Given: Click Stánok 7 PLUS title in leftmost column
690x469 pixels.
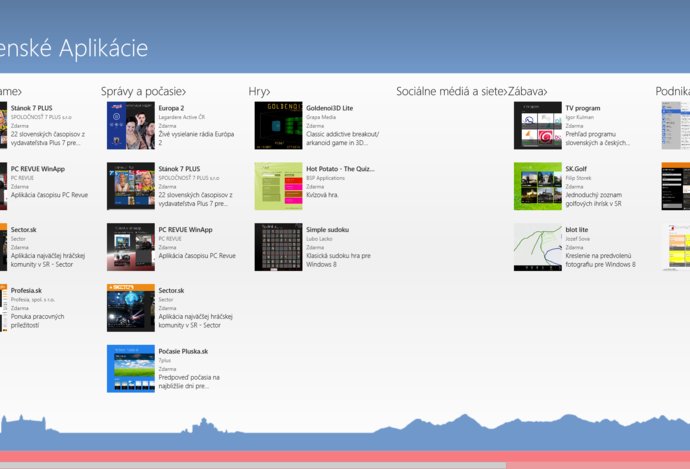Looking at the screenshot, I should tap(31, 108).
